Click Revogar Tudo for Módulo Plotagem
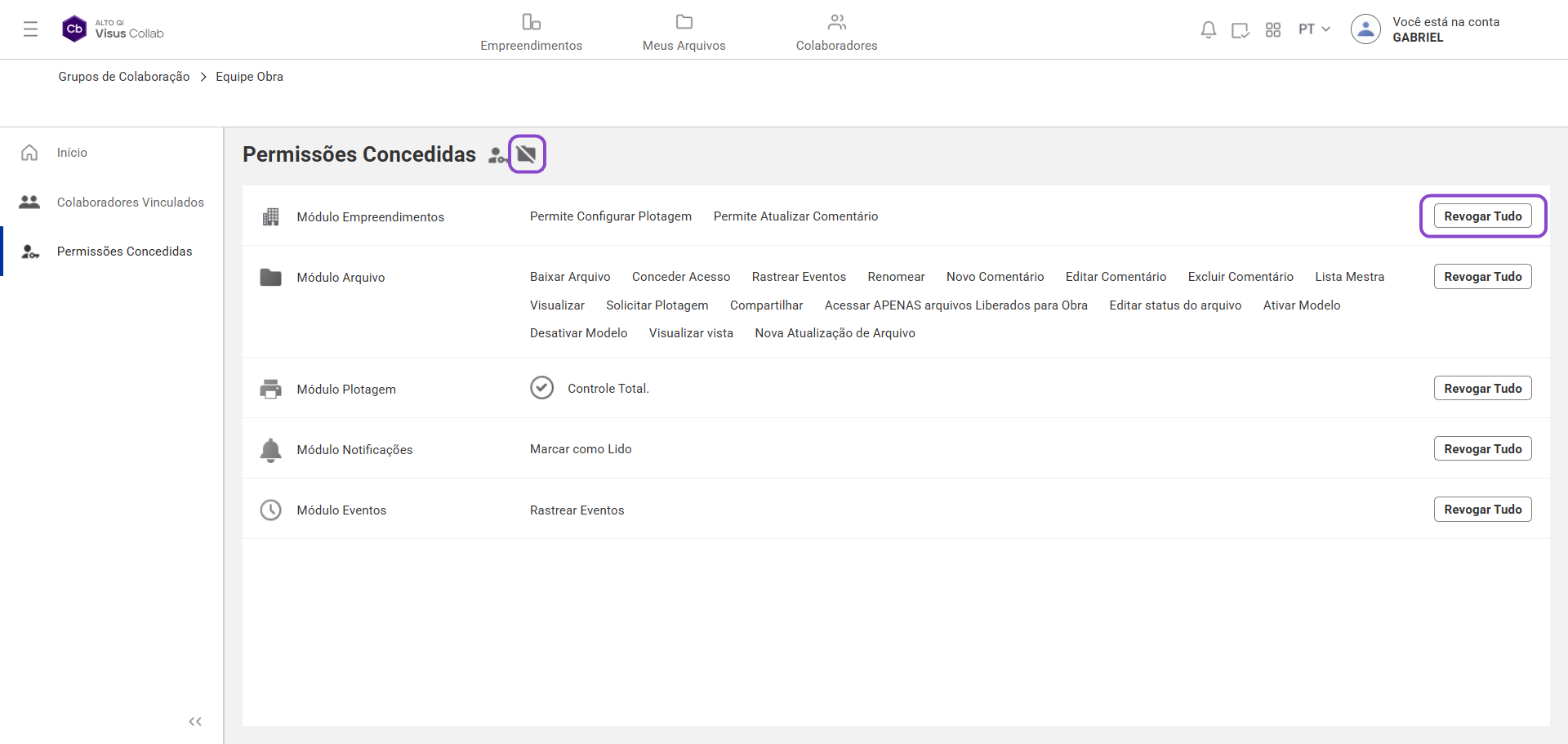 point(1482,389)
